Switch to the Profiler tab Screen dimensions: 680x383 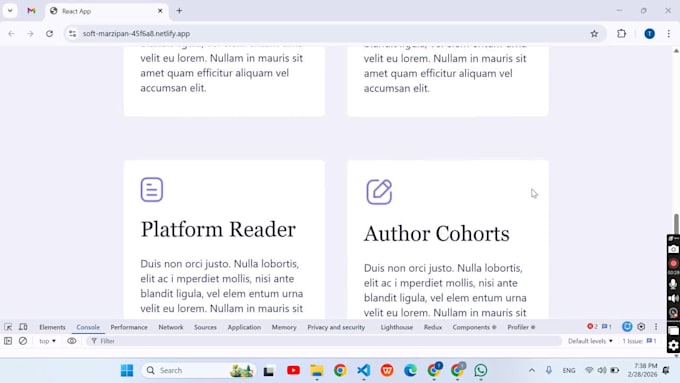(x=521, y=327)
